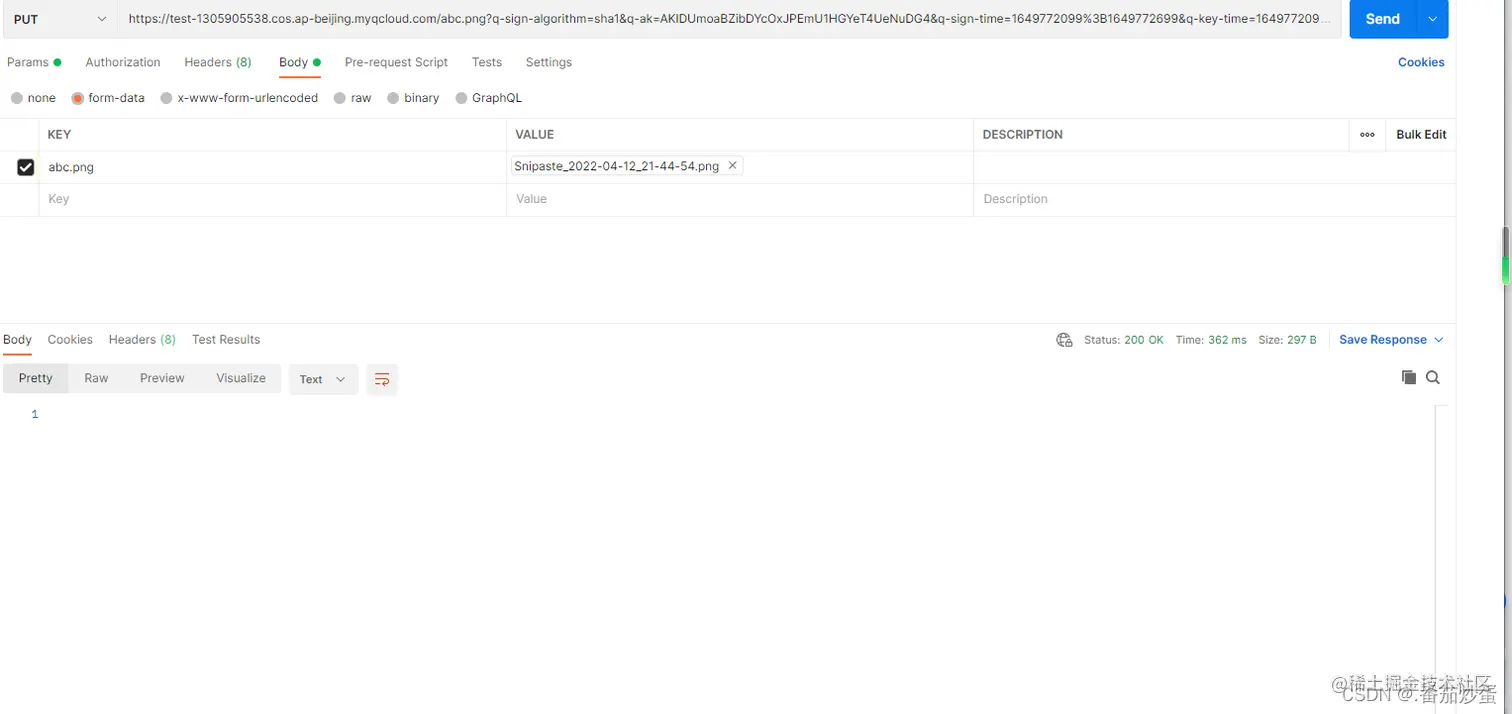Click the Status: 200 OK text
This screenshot has width=1512, height=714.
tap(1124, 340)
